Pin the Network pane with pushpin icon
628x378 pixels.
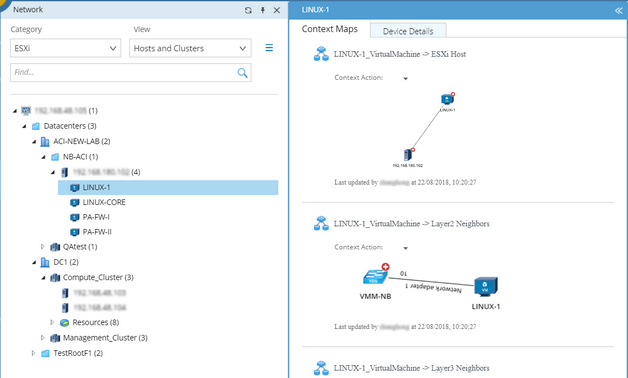coord(263,10)
